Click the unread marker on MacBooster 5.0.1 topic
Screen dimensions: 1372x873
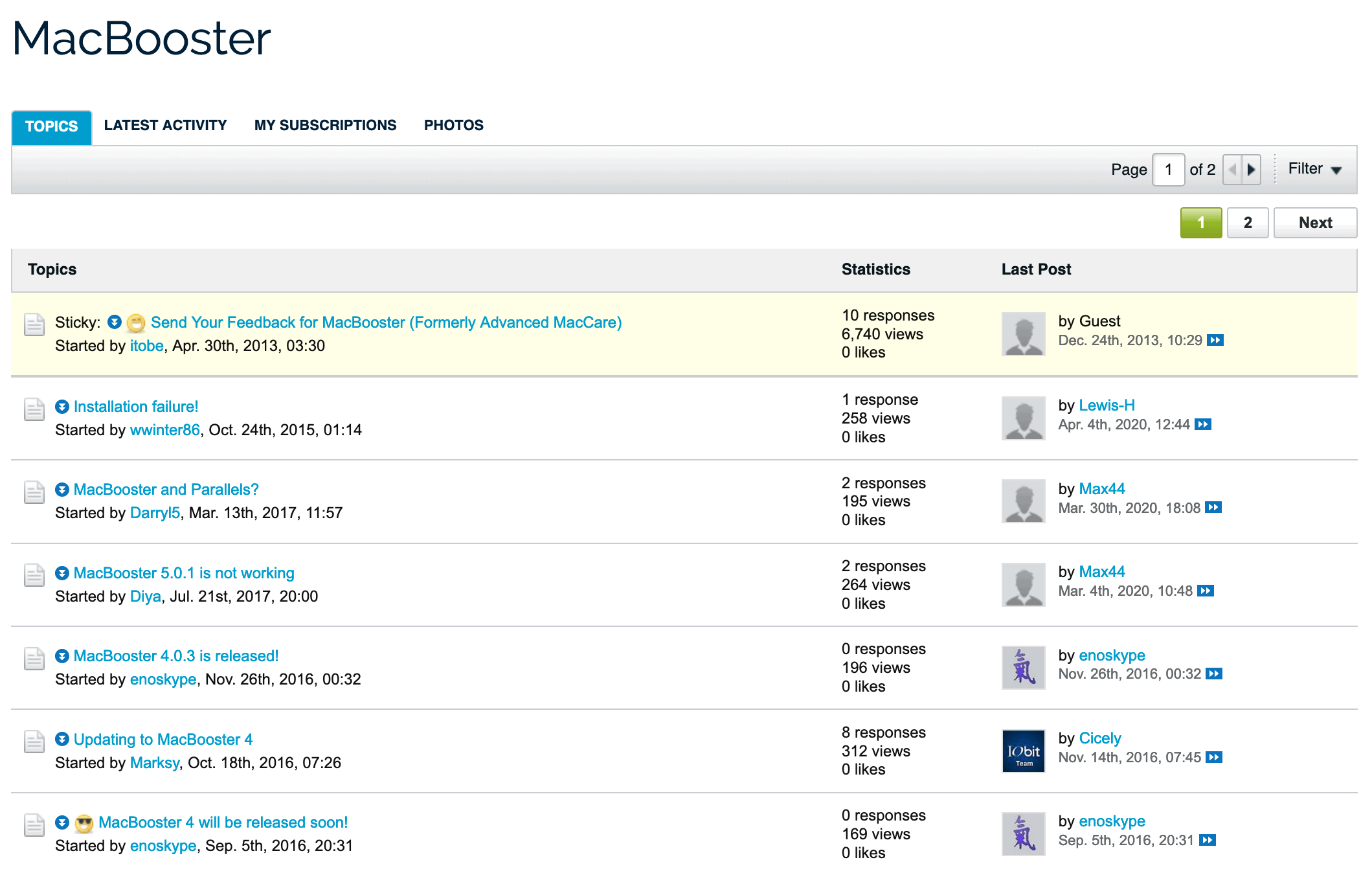coord(62,573)
